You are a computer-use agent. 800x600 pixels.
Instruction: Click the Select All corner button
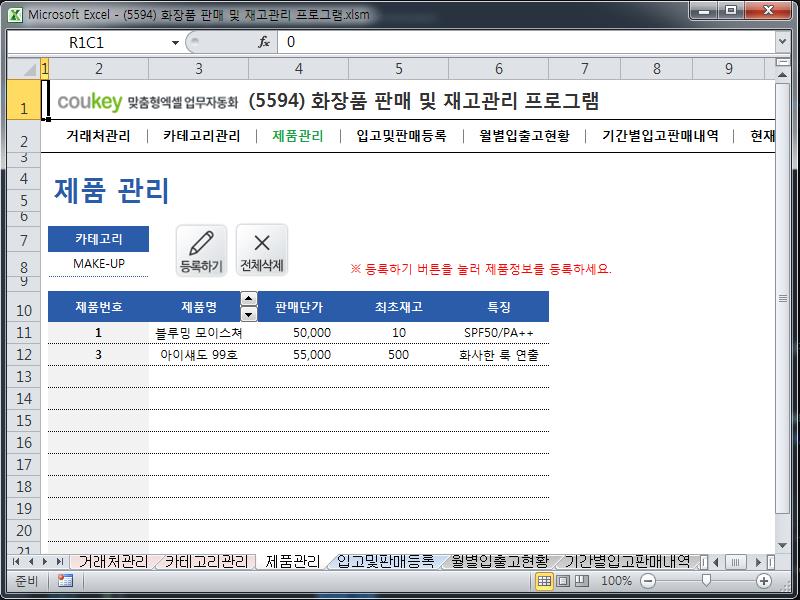point(24,68)
